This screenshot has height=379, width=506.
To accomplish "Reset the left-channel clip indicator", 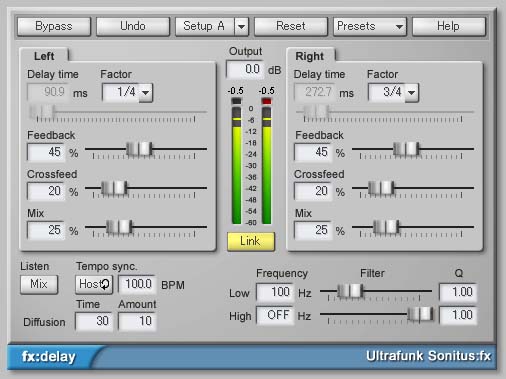I will [x=236, y=101].
